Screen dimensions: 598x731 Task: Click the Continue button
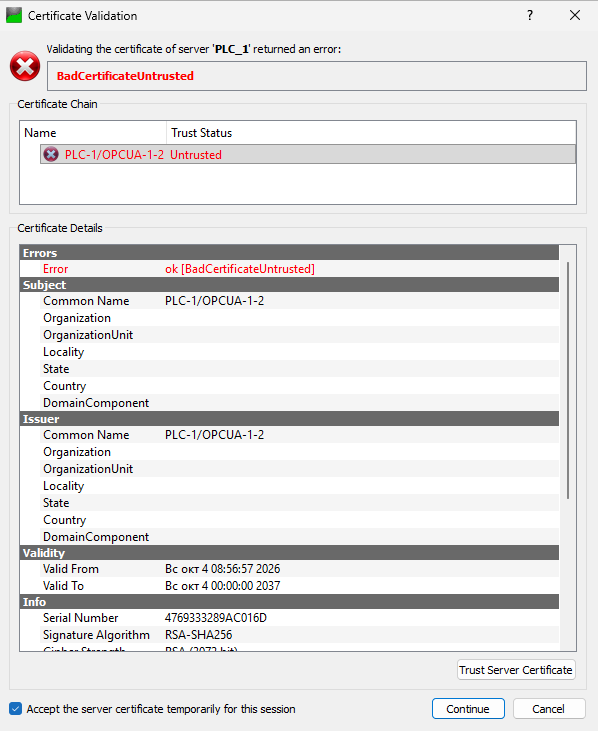[x=468, y=709]
